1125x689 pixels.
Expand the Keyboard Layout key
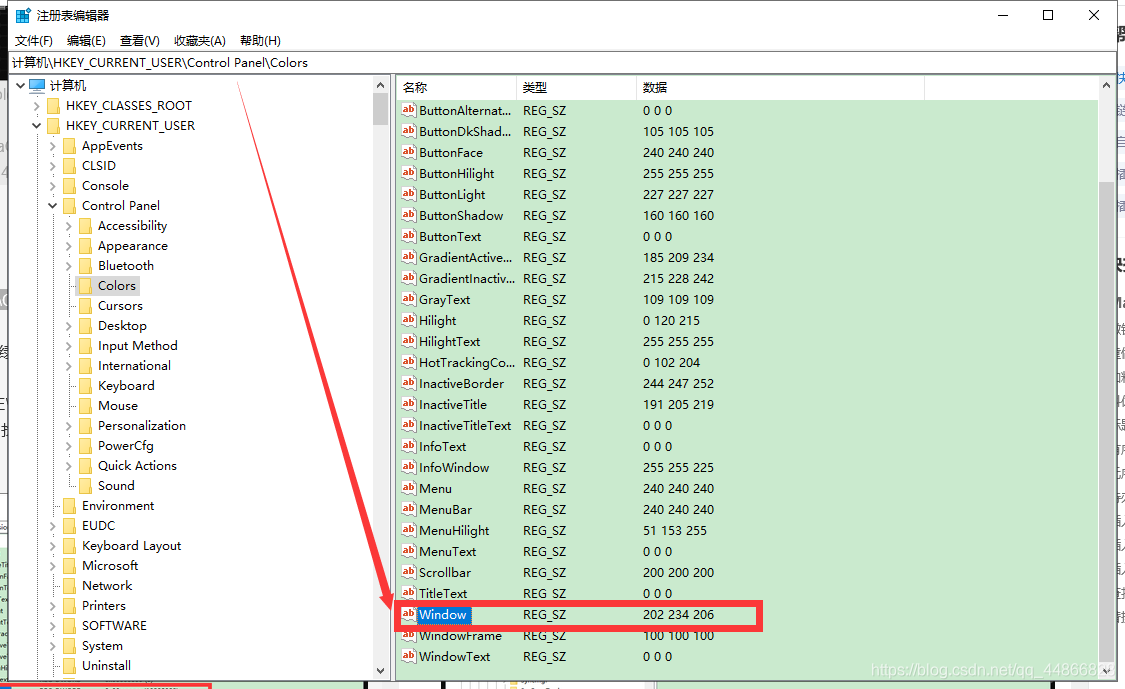(x=52, y=546)
